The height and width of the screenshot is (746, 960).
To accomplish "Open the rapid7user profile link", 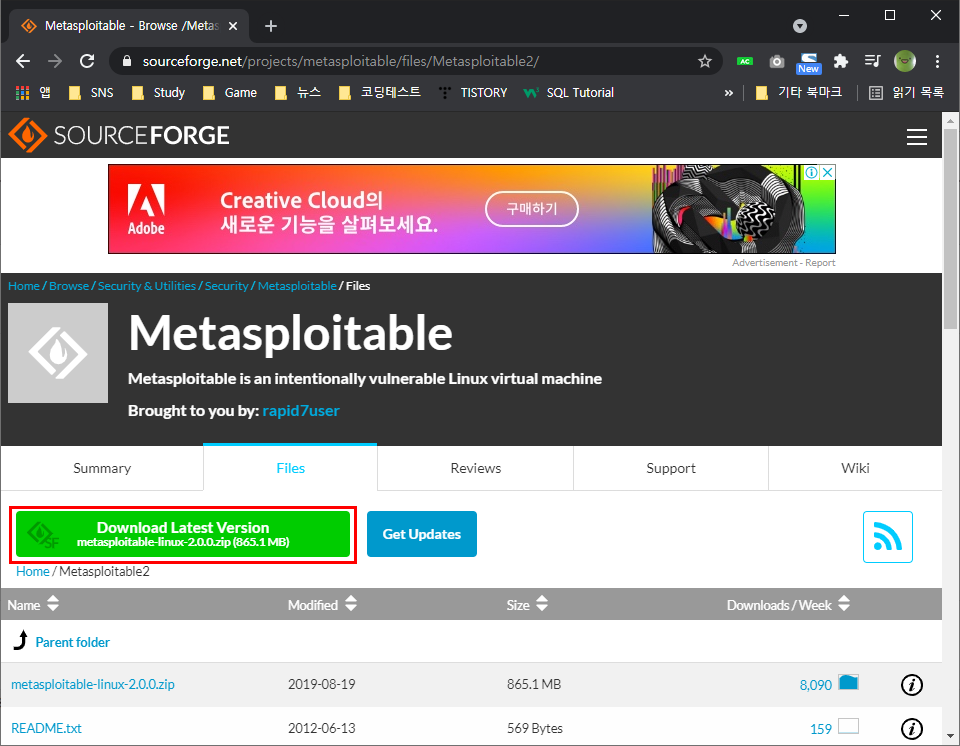I will 301,410.
